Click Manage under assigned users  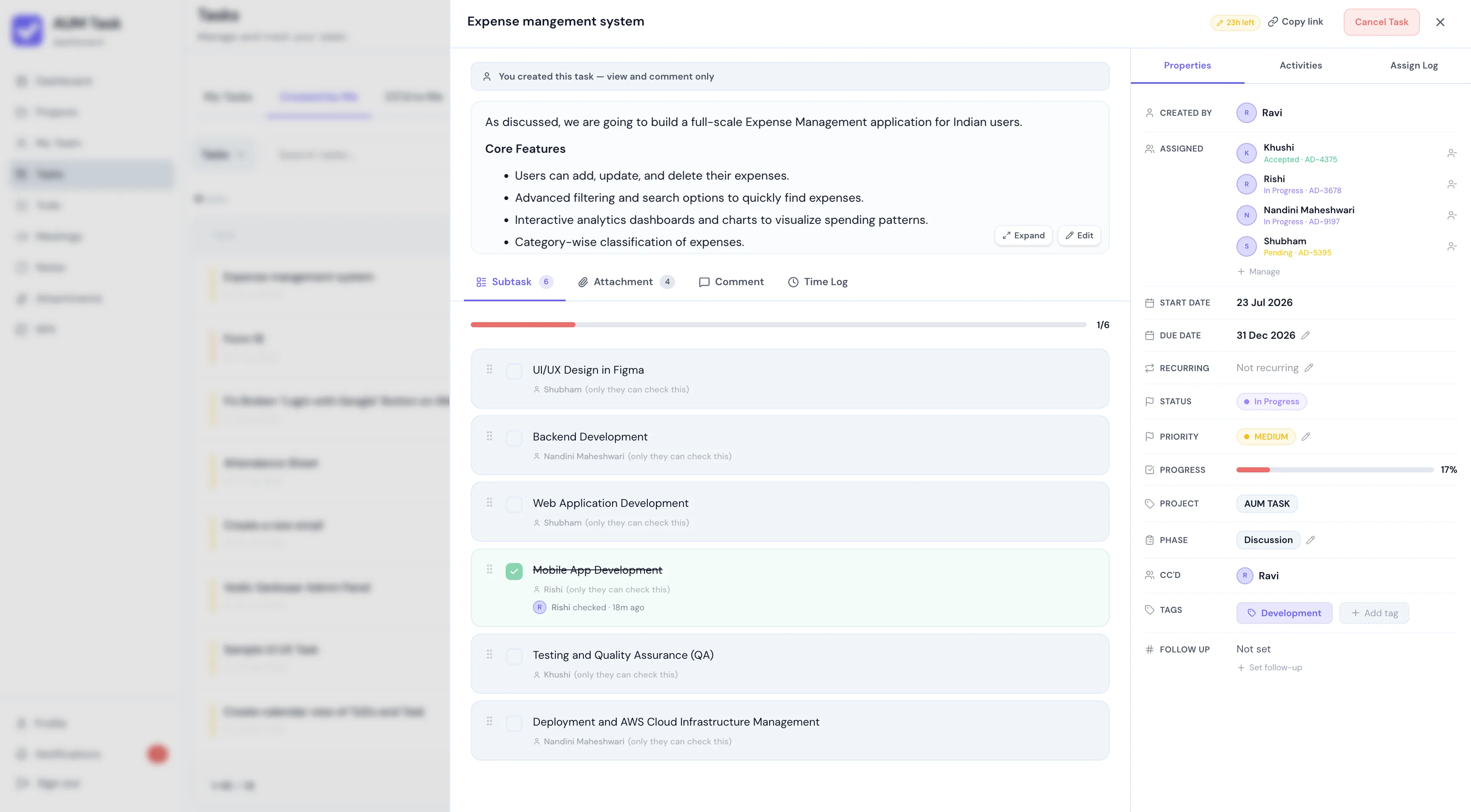[x=1258, y=271]
